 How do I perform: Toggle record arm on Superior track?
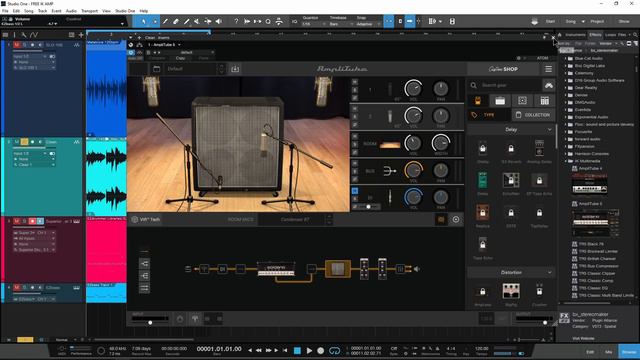[32, 221]
